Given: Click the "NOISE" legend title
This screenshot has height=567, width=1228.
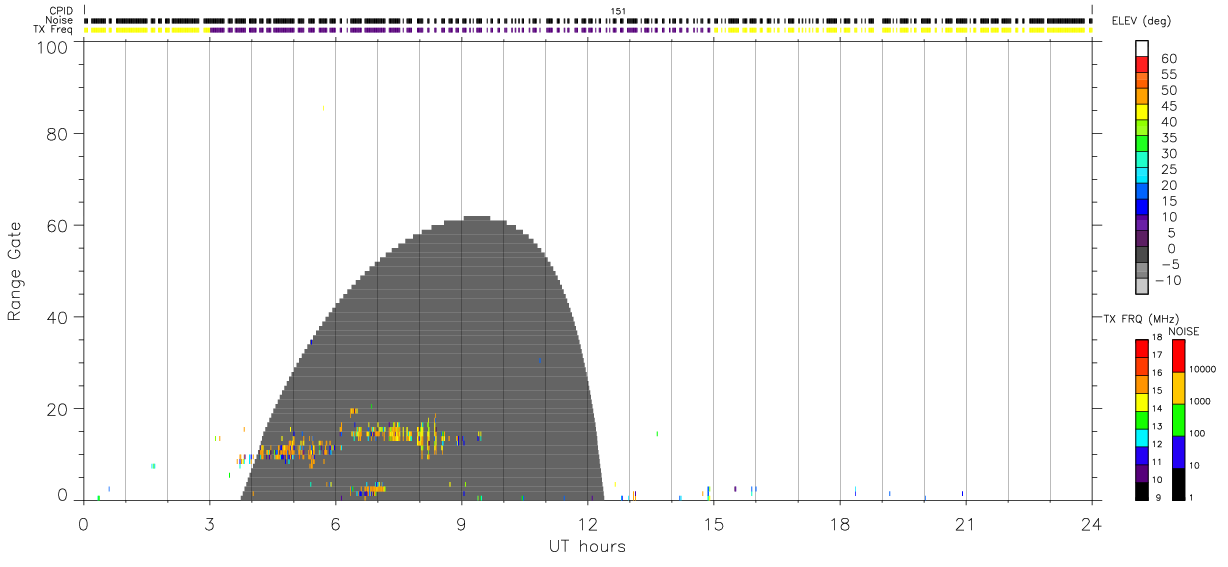Looking at the screenshot, I should (1183, 331).
